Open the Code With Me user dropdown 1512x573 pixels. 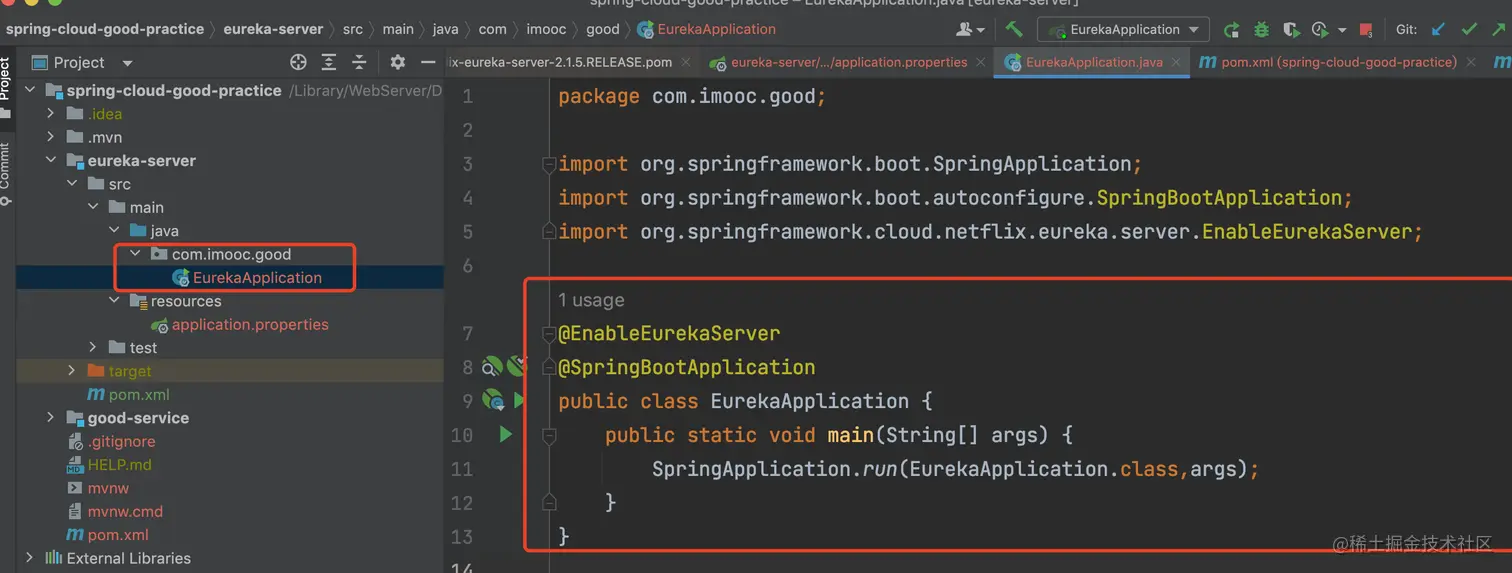(x=970, y=30)
